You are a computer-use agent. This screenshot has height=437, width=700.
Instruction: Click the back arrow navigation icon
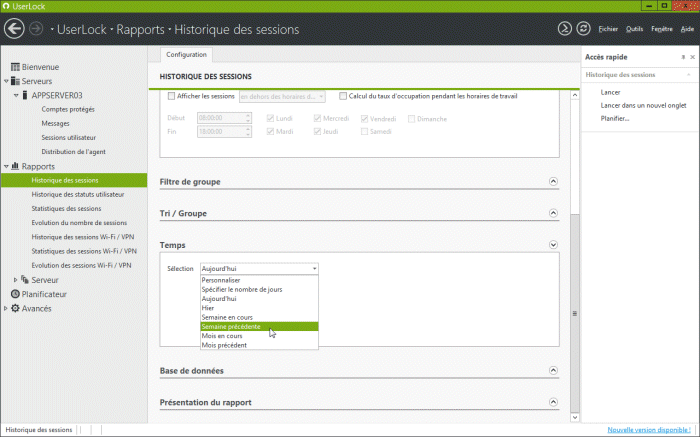click(14, 29)
